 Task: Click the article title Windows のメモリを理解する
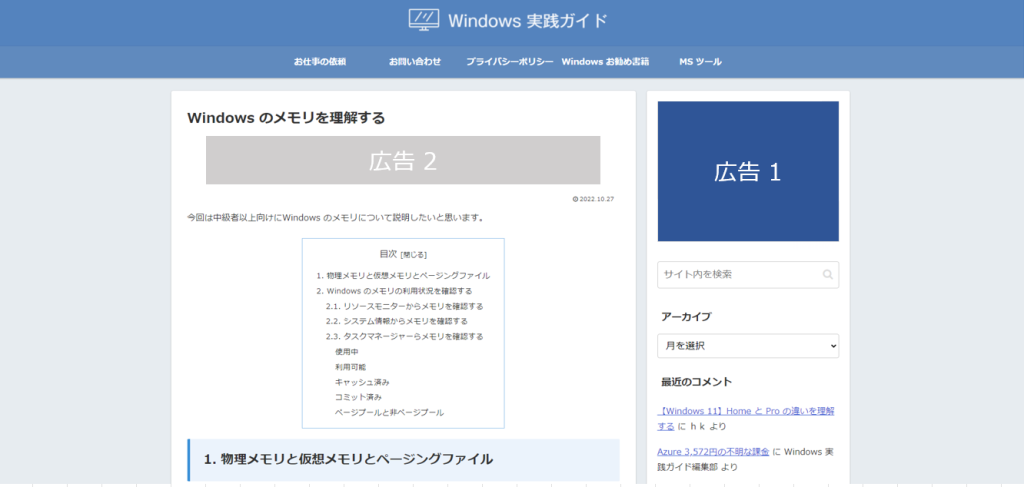click(x=286, y=118)
